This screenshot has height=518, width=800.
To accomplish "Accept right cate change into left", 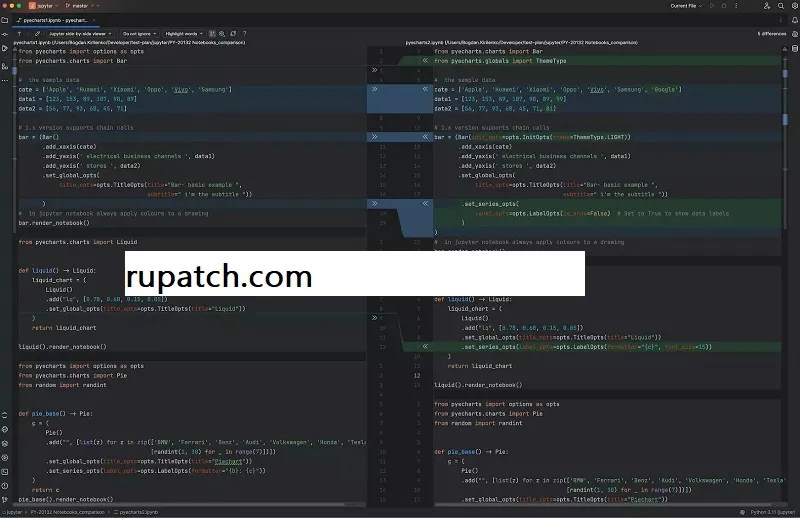I will (425, 89).
